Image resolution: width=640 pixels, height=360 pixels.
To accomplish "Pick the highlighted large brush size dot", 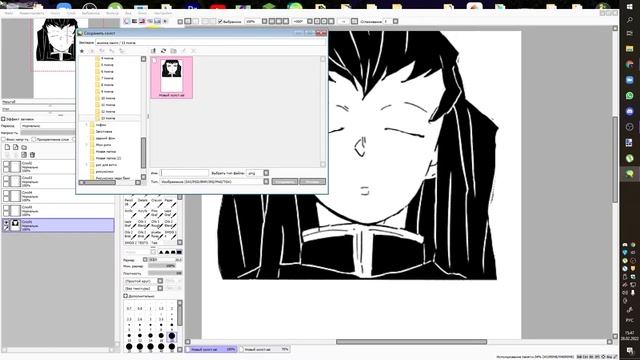I will click(x=172, y=336).
